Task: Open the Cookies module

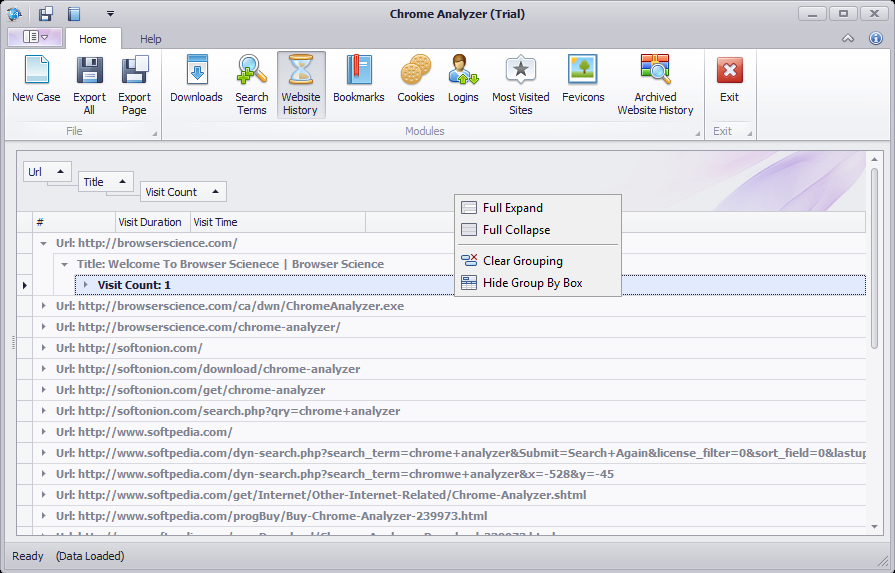Action: pyautogui.click(x=416, y=85)
